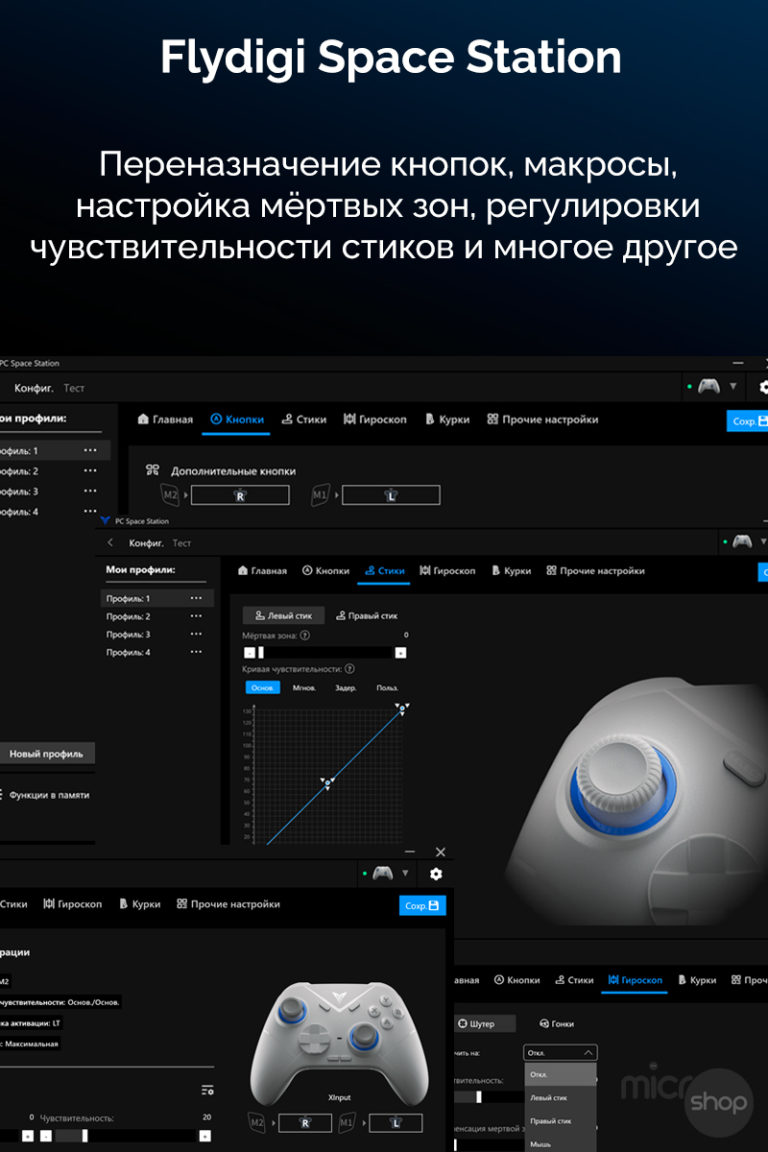Choose Правый стик from the open dropdown list
This screenshot has width=768, height=1152.
click(560, 1121)
